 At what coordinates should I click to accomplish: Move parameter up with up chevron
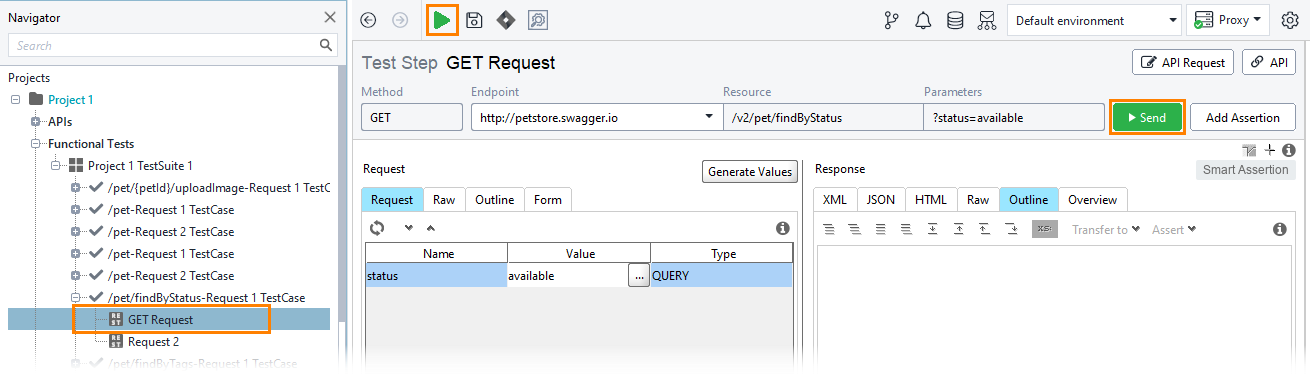431,229
